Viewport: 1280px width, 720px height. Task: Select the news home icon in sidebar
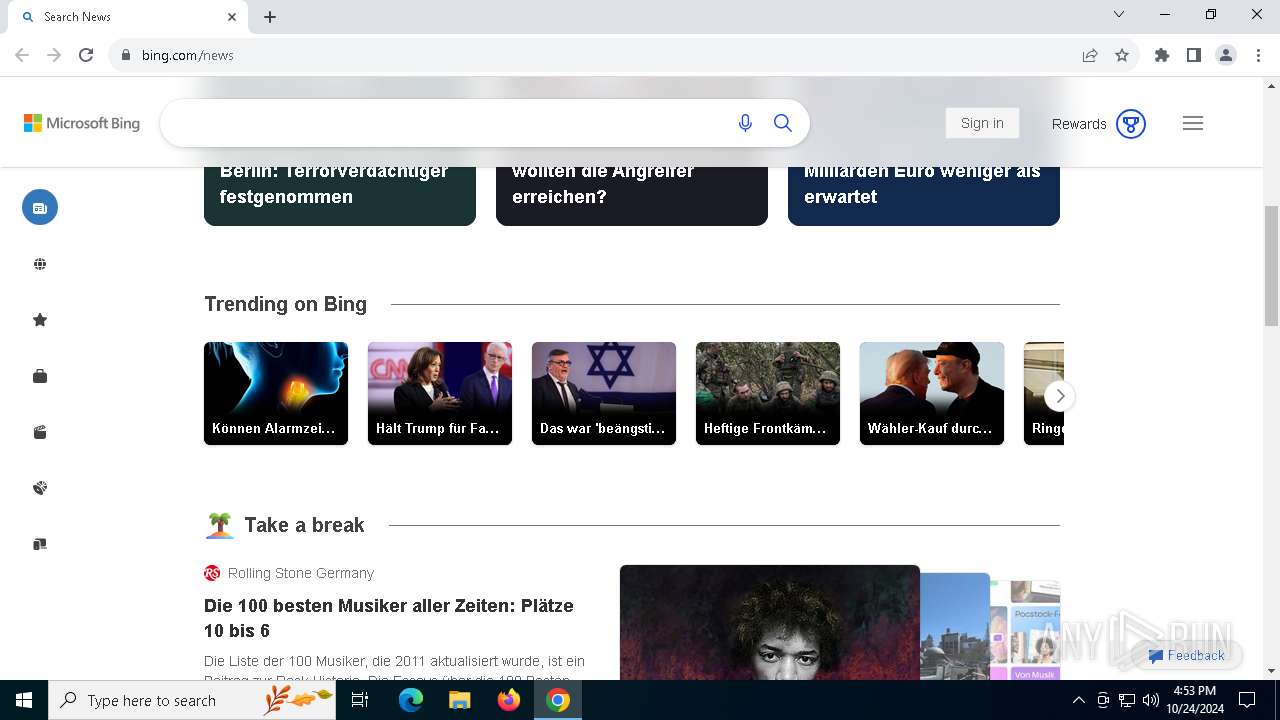click(x=40, y=207)
